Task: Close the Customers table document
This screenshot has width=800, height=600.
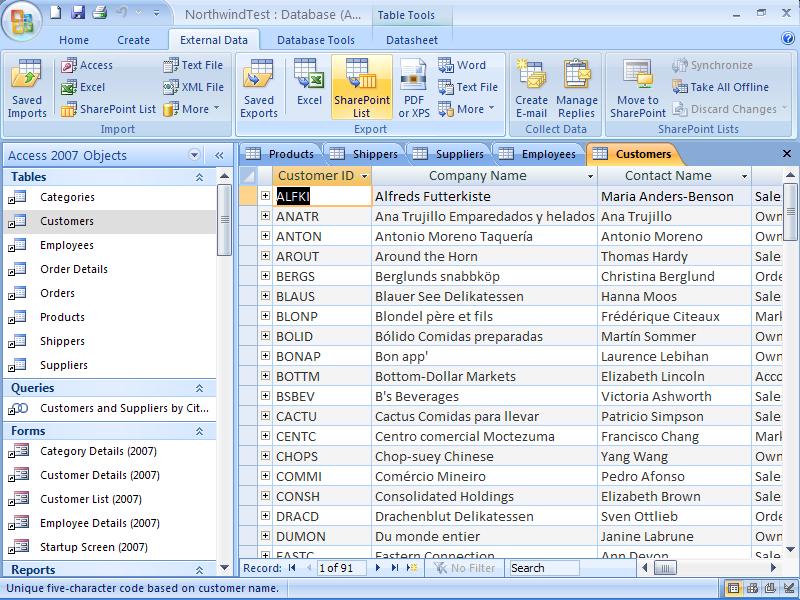Action: 787,154
